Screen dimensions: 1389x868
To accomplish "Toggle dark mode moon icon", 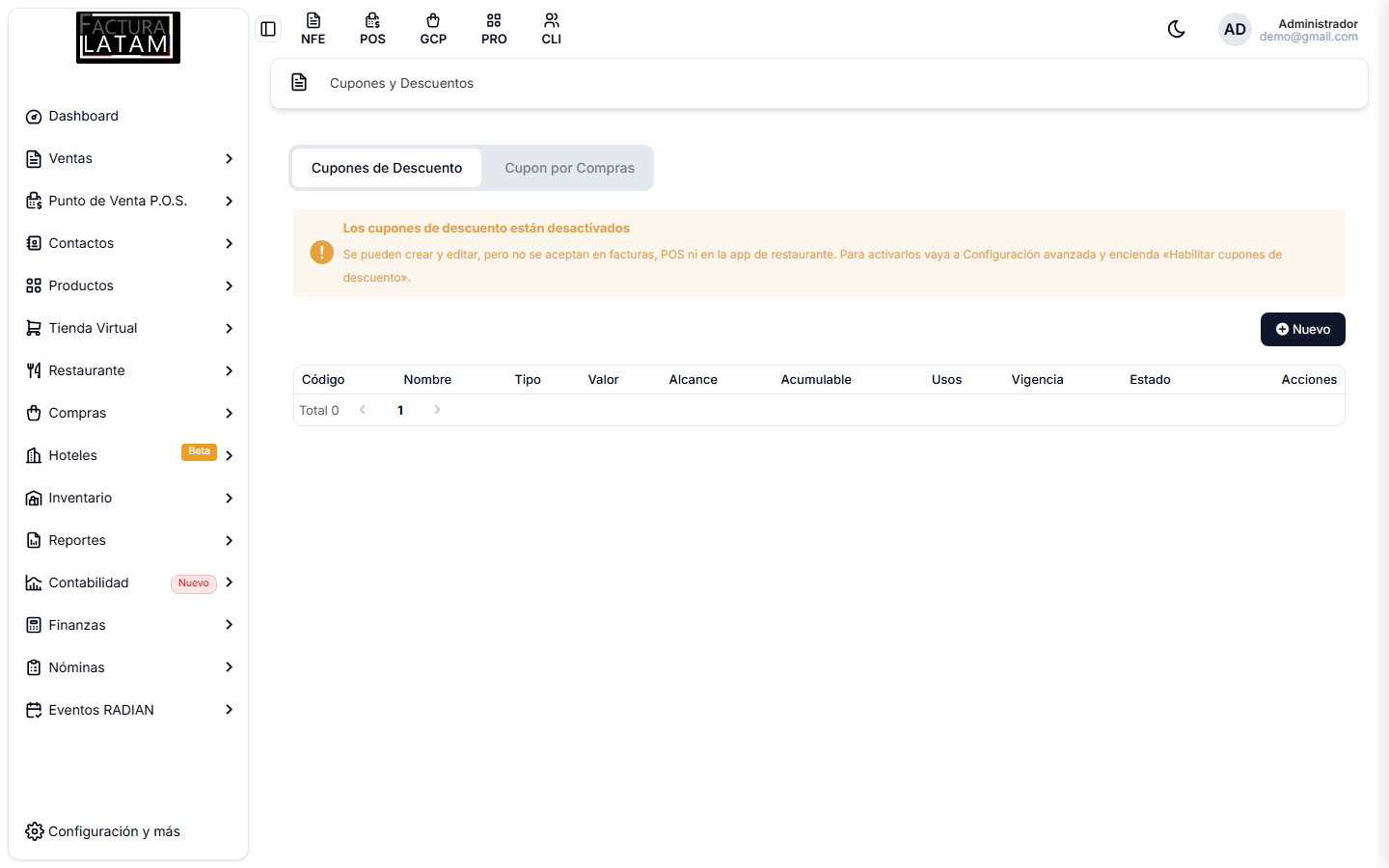I will (1176, 29).
